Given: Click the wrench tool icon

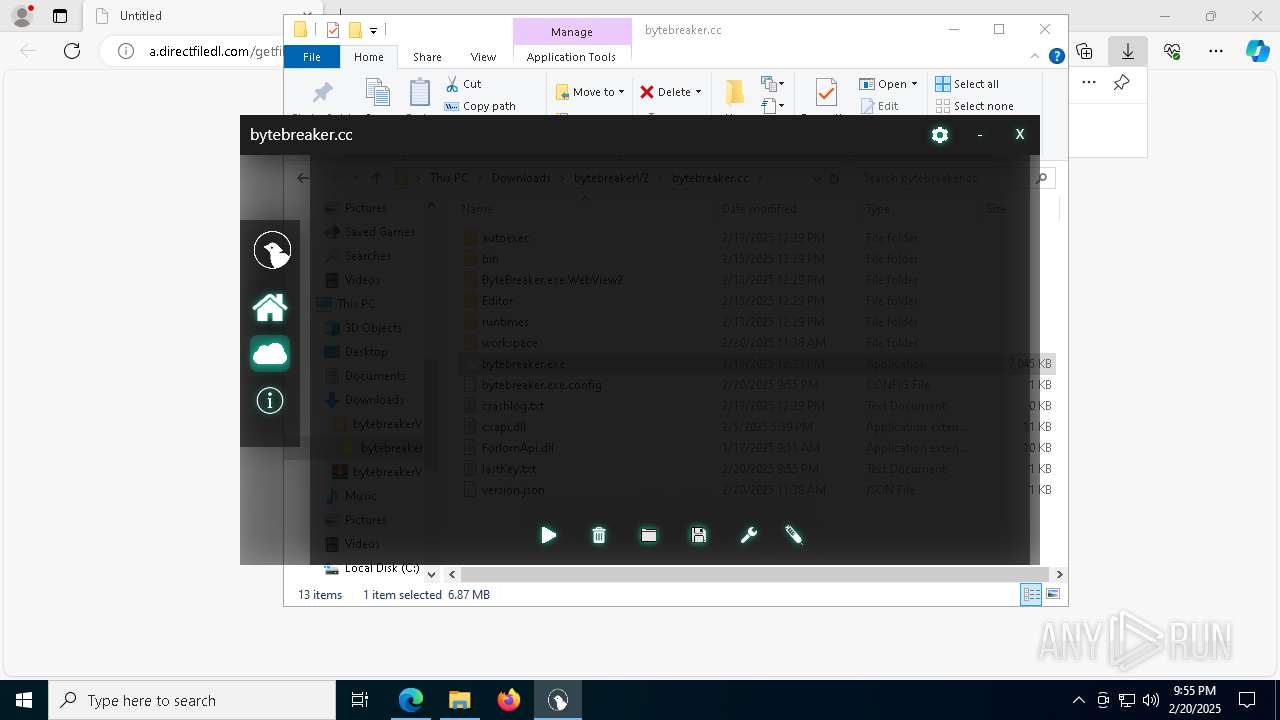Looking at the screenshot, I should pos(749,535).
